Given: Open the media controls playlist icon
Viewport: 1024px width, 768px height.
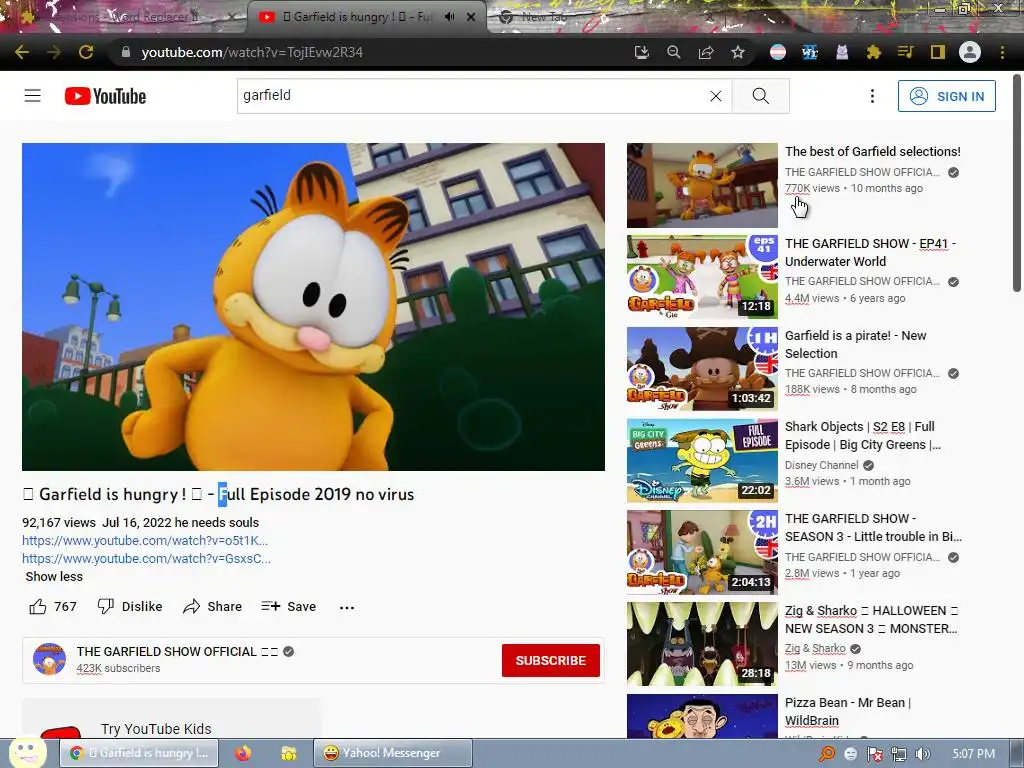Looking at the screenshot, I should pos(906,52).
